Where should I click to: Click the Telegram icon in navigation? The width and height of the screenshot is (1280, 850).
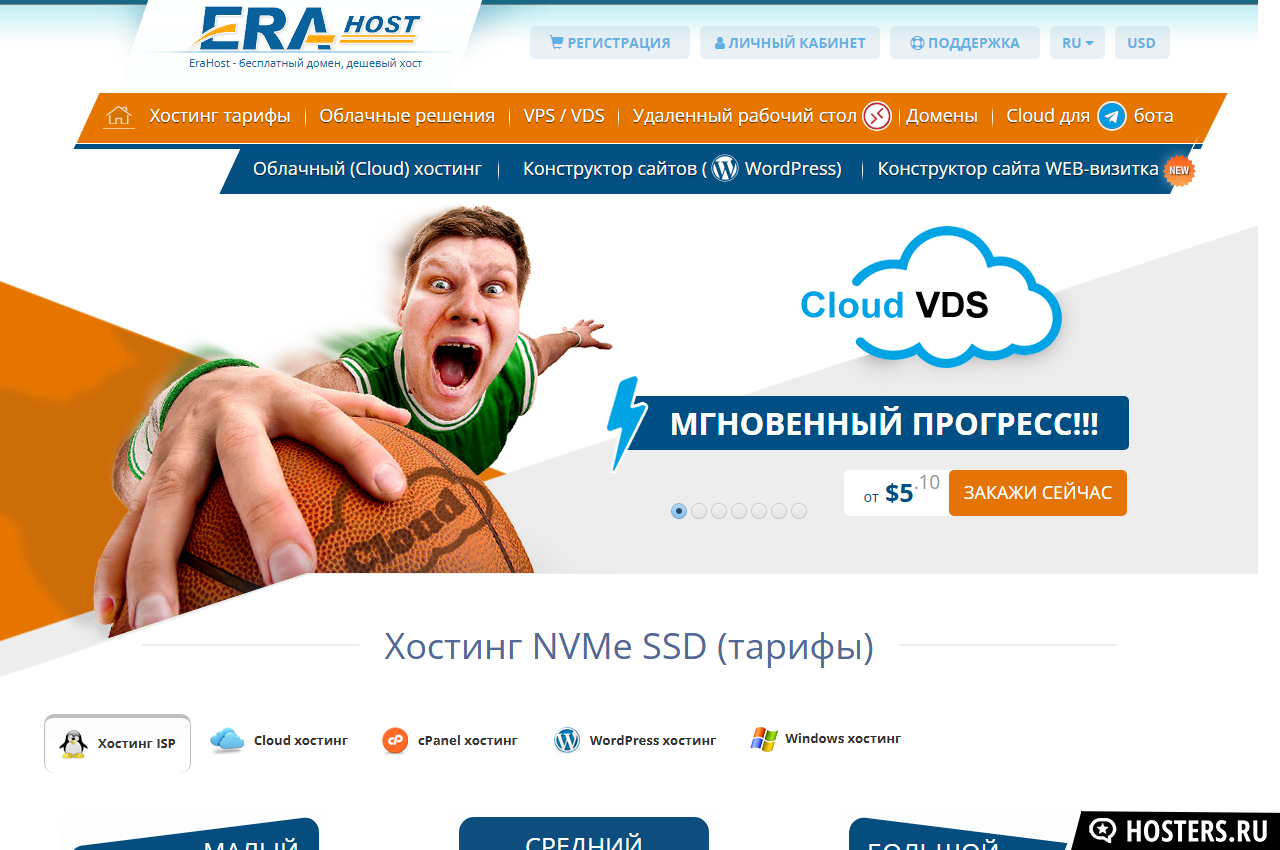[1112, 116]
